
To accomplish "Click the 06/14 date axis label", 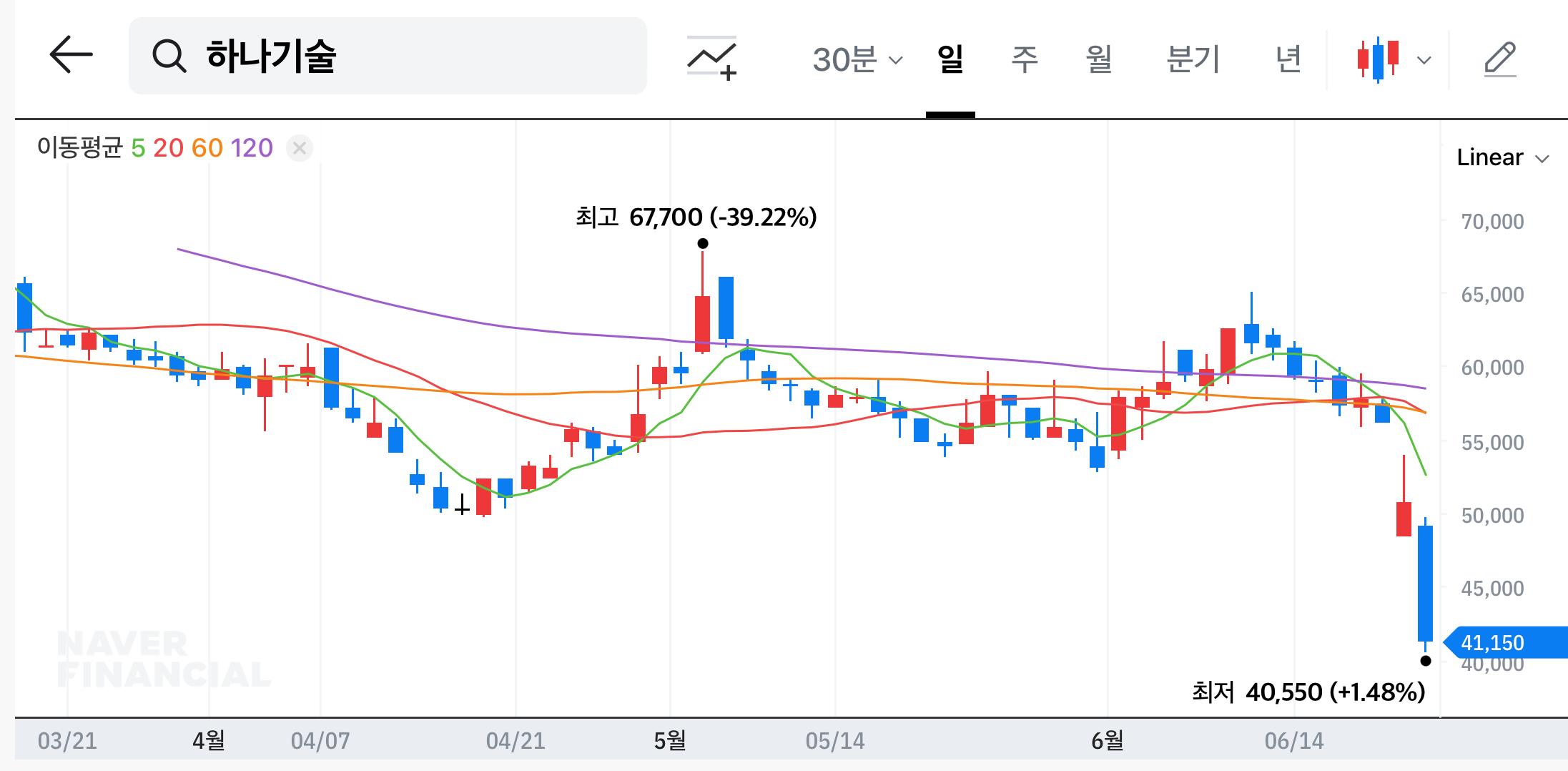I will click(x=1294, y=741).
